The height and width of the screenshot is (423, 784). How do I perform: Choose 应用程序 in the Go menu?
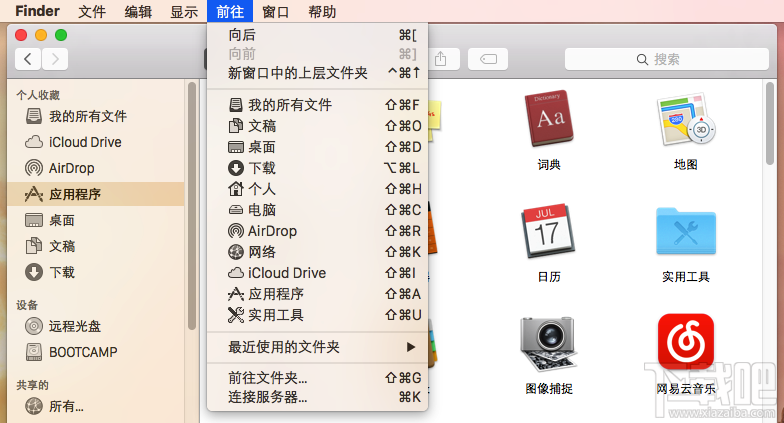[318, 294]
